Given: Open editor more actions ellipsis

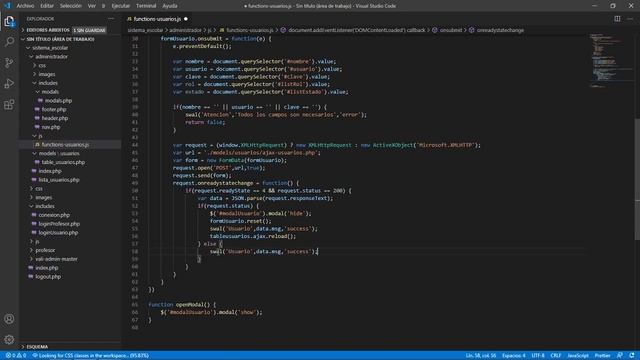Looking at the screenshot, I should (630, 19).
